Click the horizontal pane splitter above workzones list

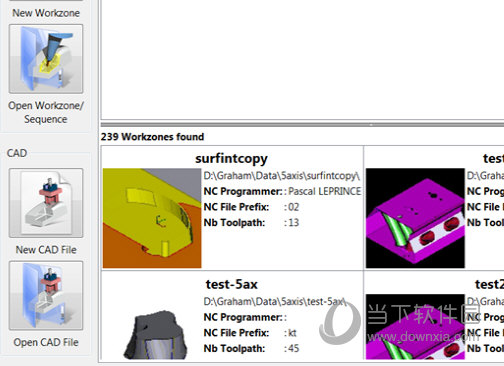302,124
